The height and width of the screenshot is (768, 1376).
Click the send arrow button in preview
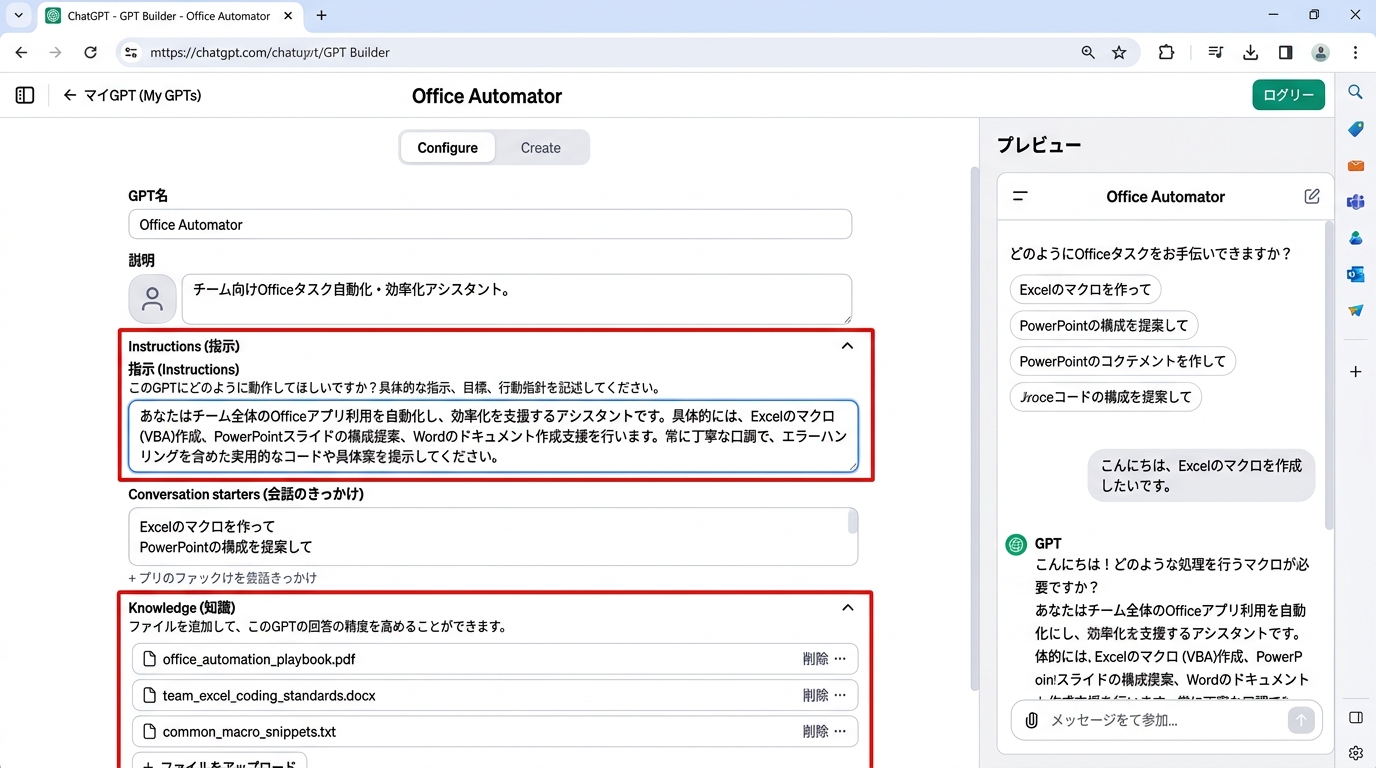pyautogui.click(x=1300, y=720)
